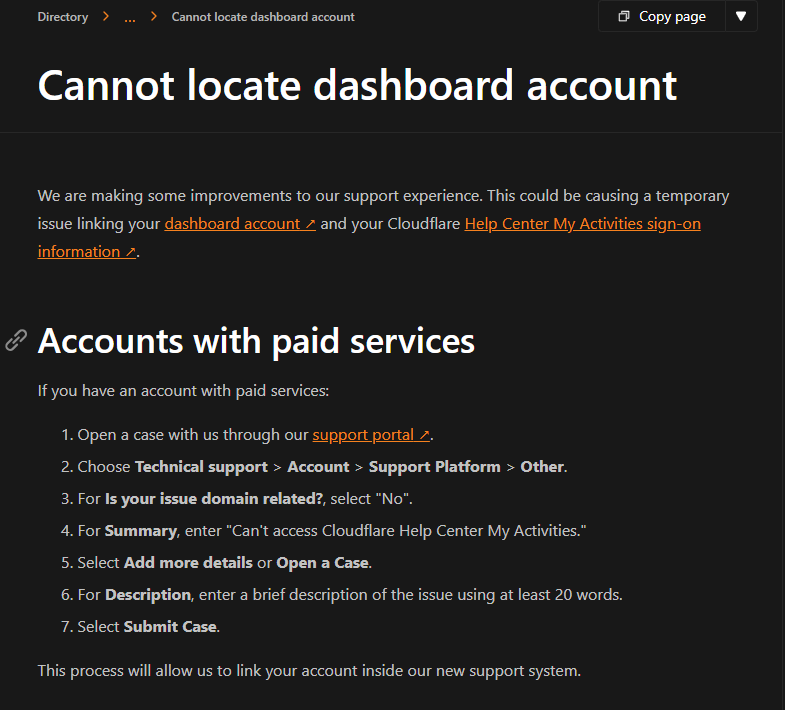Click the external arrow icon after support portal
785x710 pixels.
click(424, 435)
